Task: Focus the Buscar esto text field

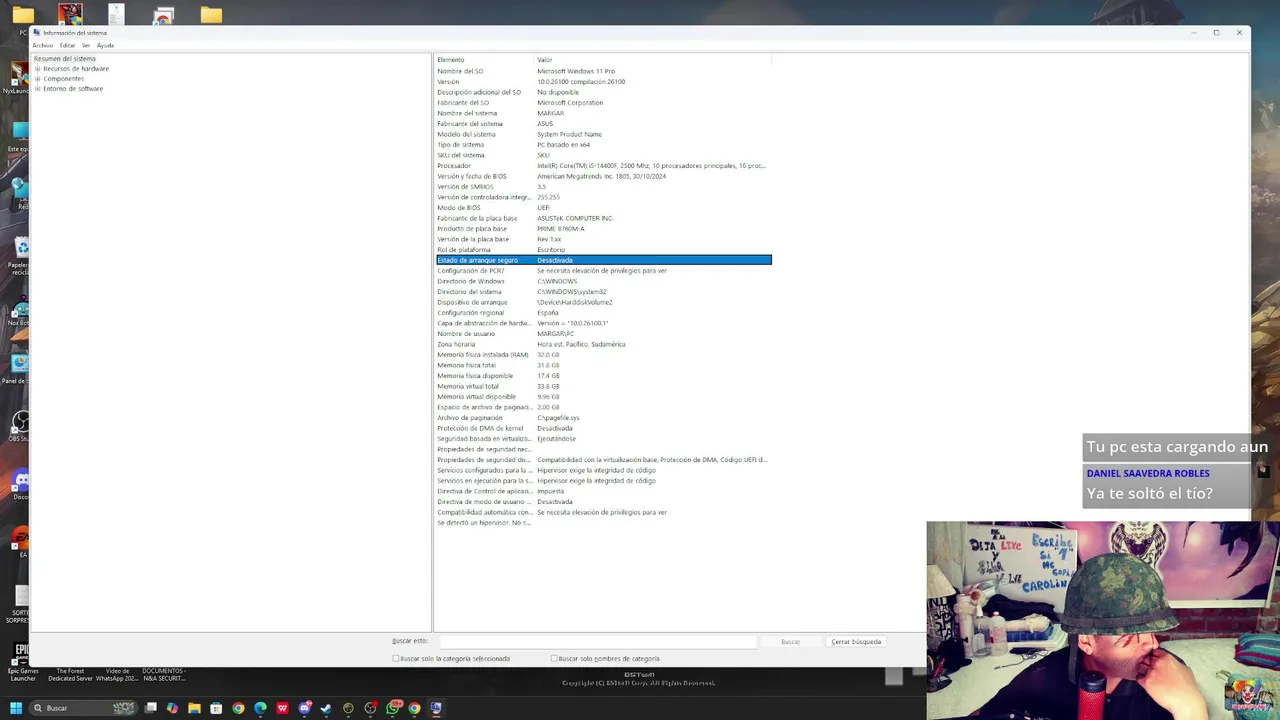Action: 597,641
